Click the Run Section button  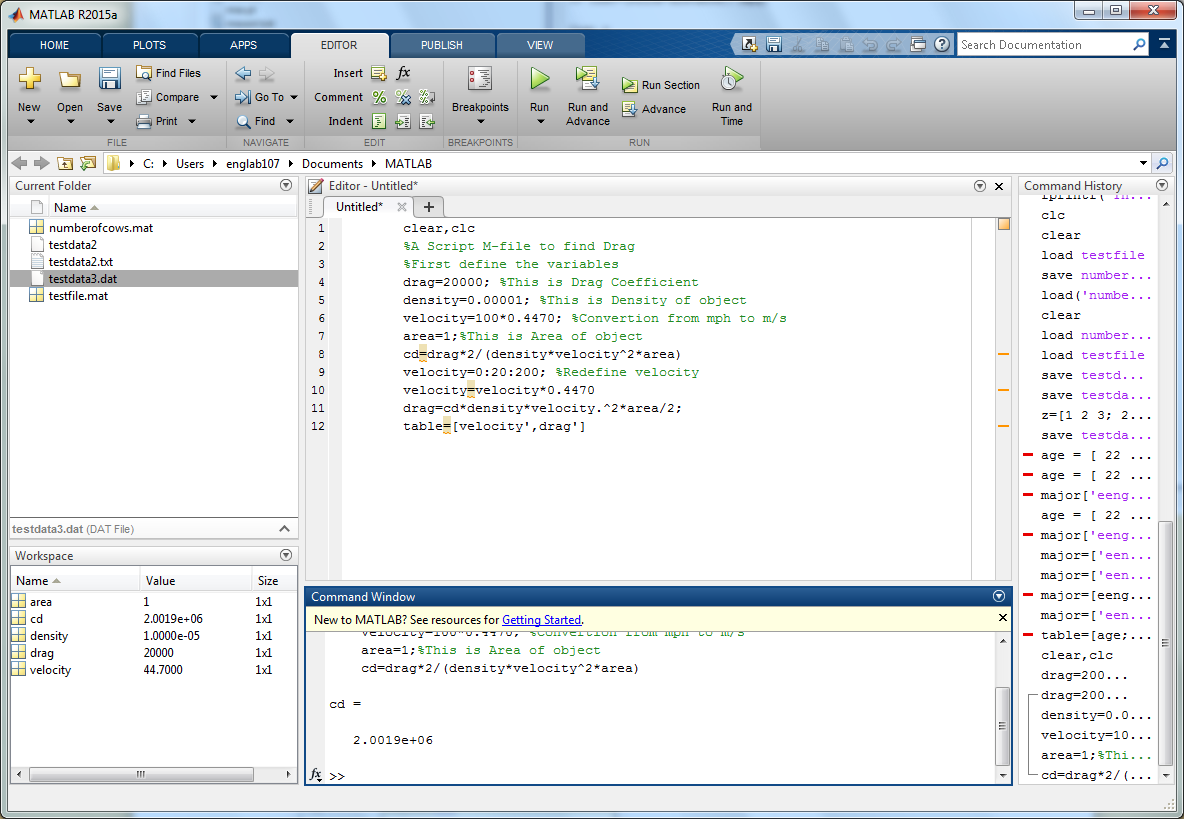click(x=660, y=85)
